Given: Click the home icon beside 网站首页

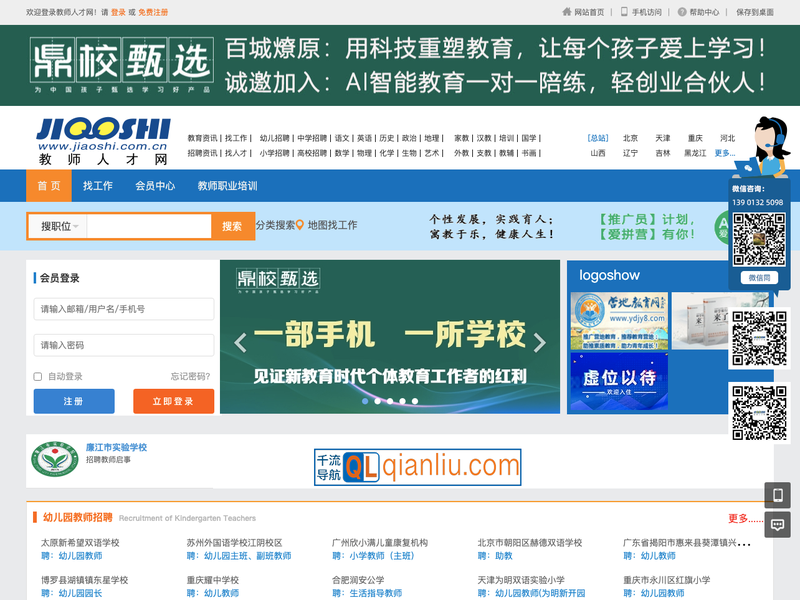Looking at the screenshot, I should tap(567, 12).
